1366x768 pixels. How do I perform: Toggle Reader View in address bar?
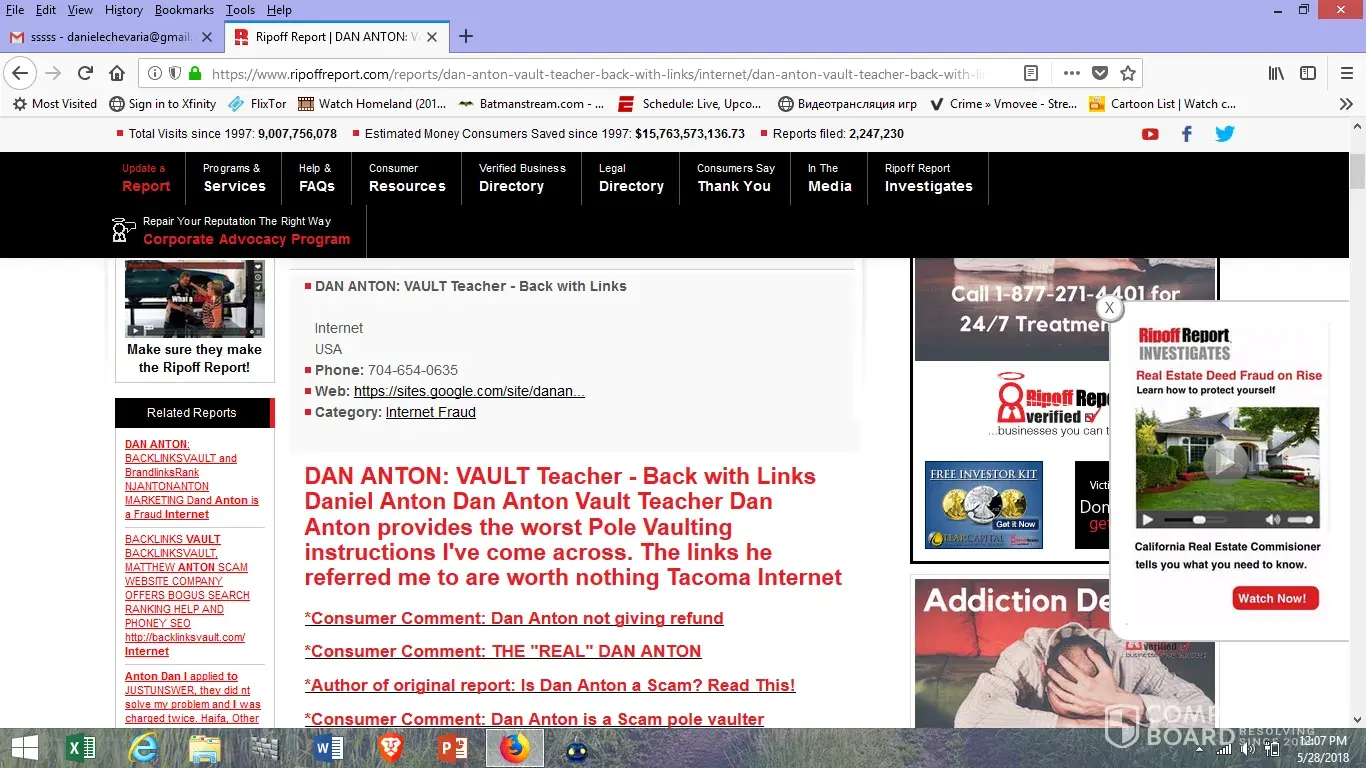tap(1031, 73)
